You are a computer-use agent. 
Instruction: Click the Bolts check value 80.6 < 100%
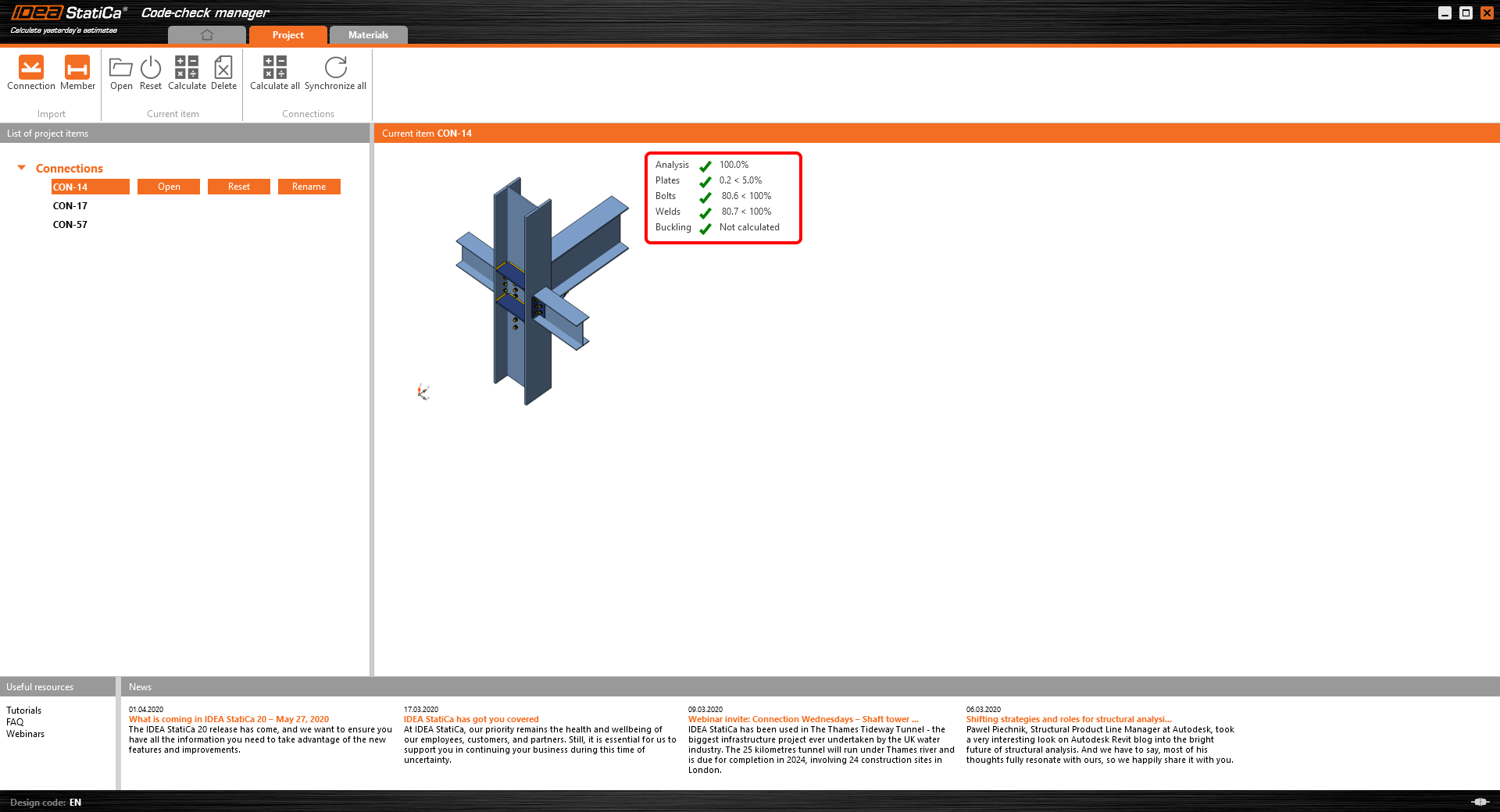tap(746, 196)
